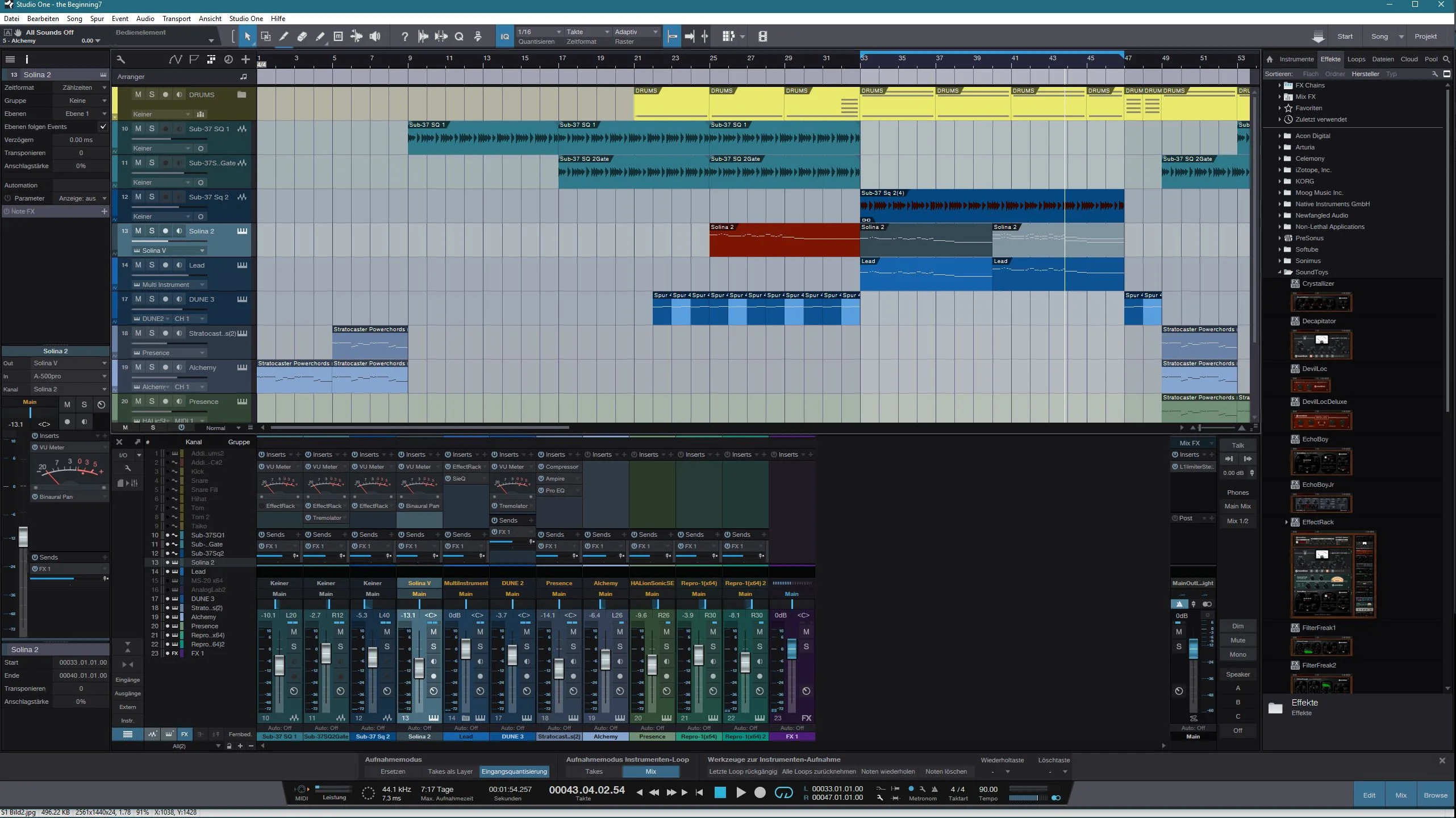Solo the DUNE 3 track

152,299
